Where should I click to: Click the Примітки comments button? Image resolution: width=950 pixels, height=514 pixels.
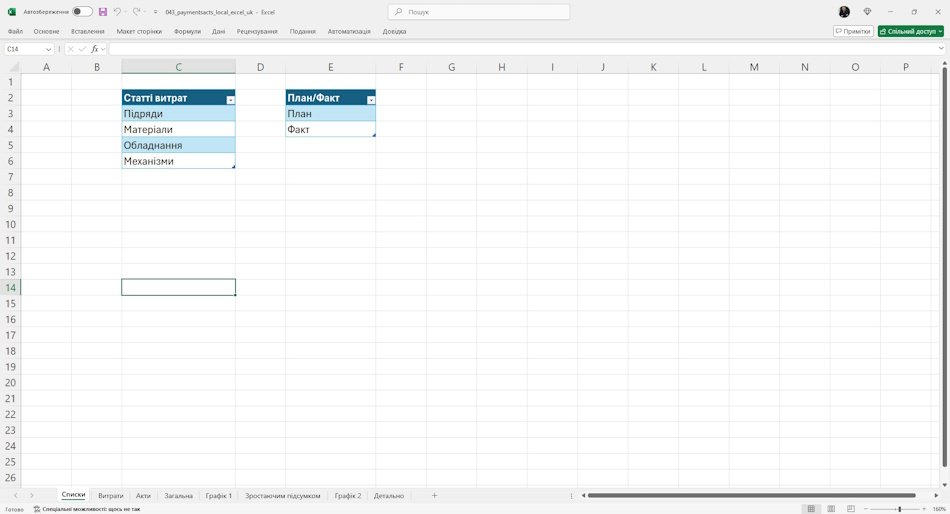[x=853, y=31]
